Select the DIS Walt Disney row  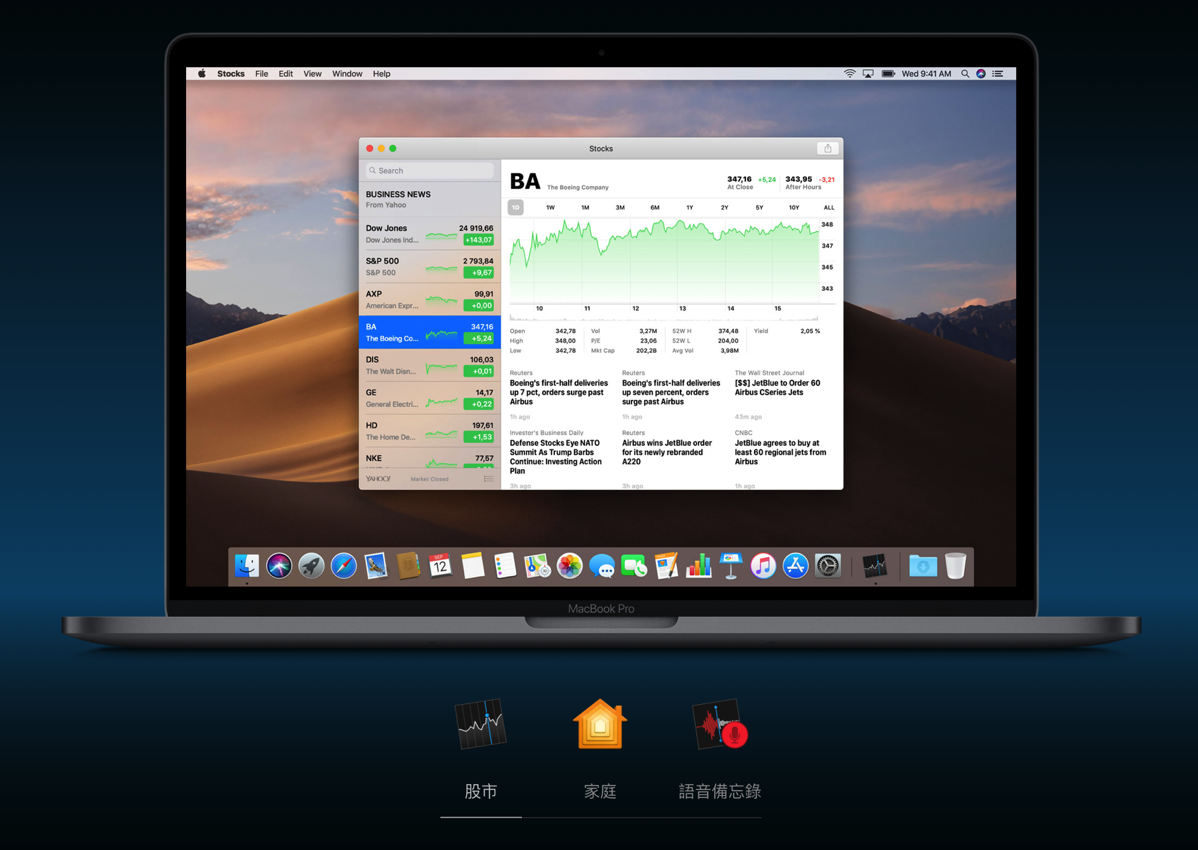tap(429, 365)
